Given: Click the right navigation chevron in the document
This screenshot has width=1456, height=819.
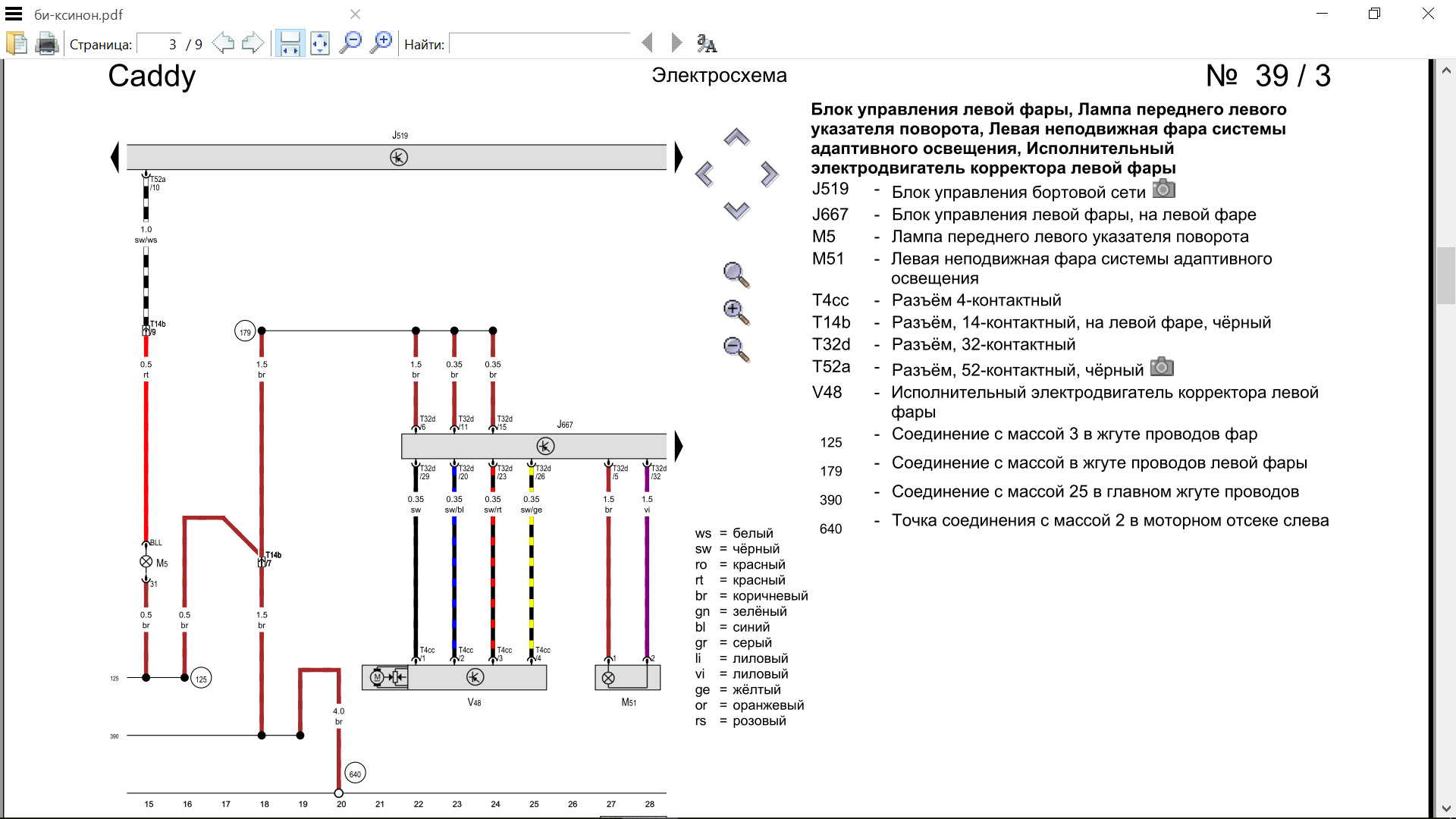Looking at the screenshot, I should [769, 174].
